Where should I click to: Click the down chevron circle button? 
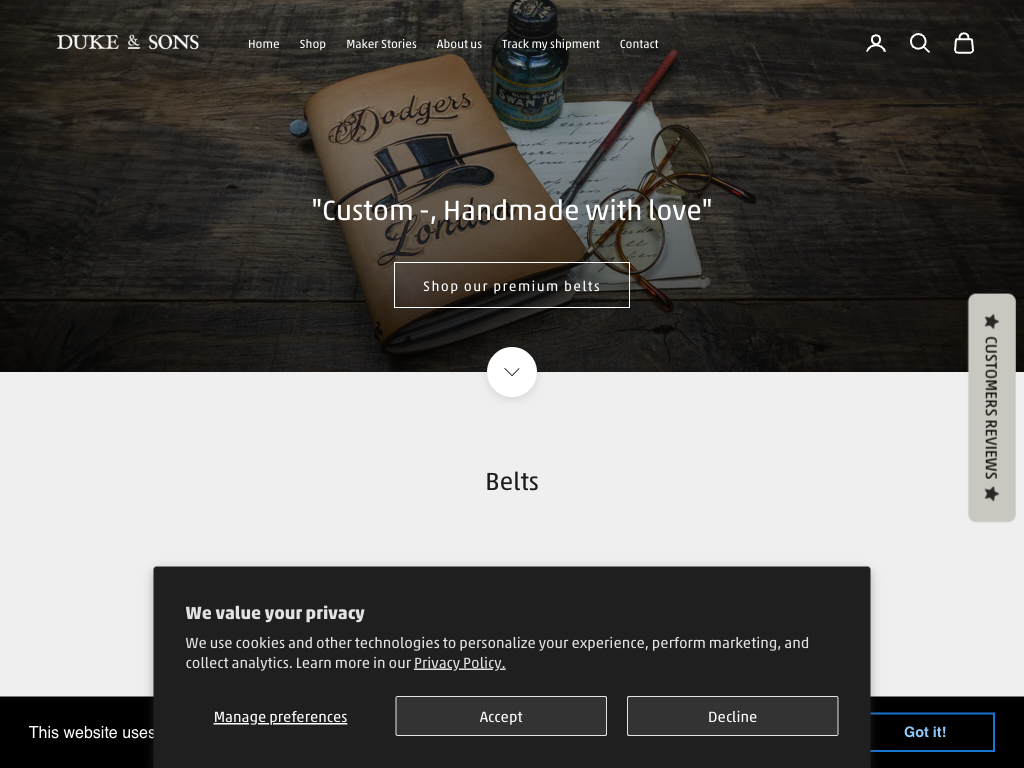pos(512,372)
